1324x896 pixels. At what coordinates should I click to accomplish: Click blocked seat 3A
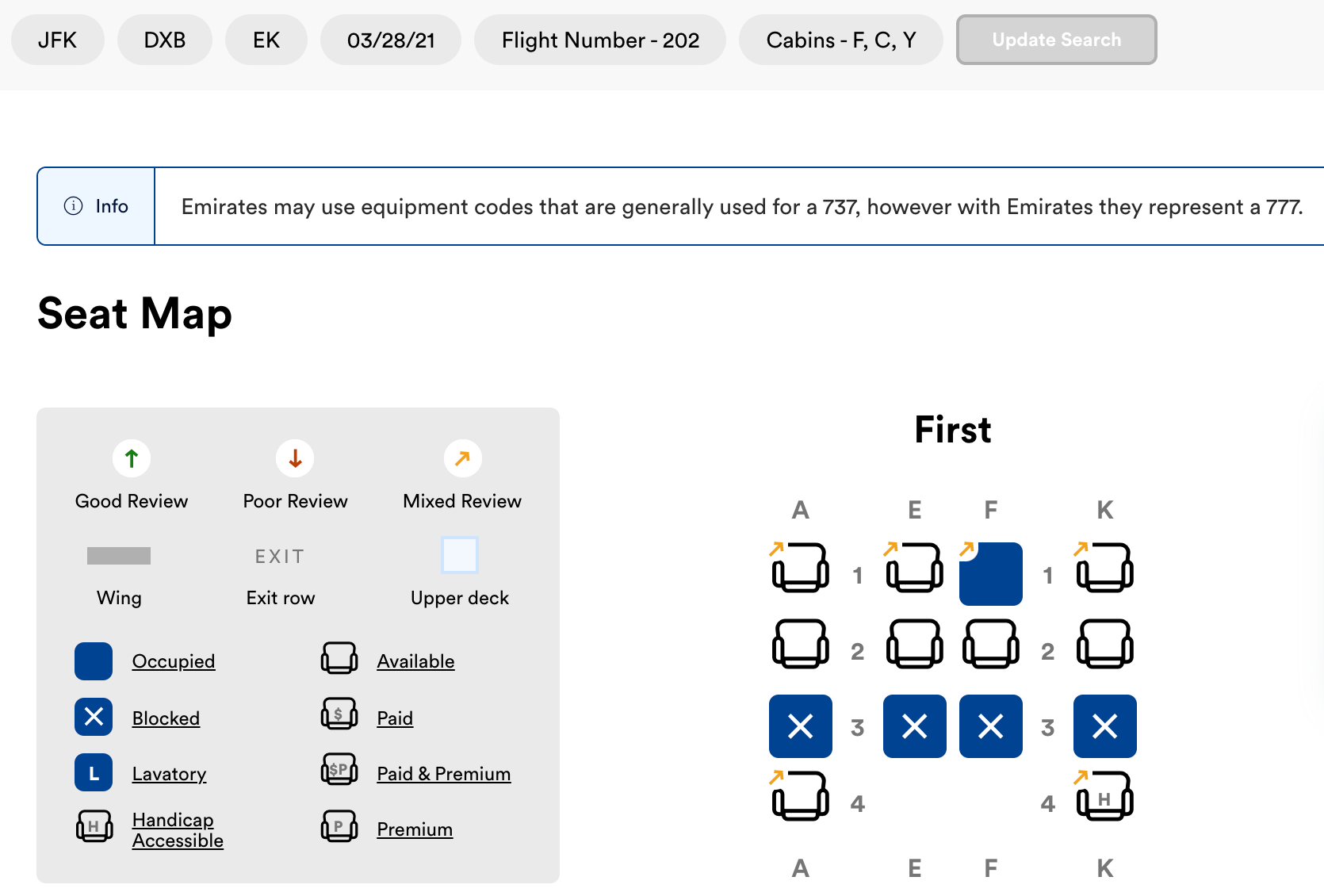coord(800,726)
